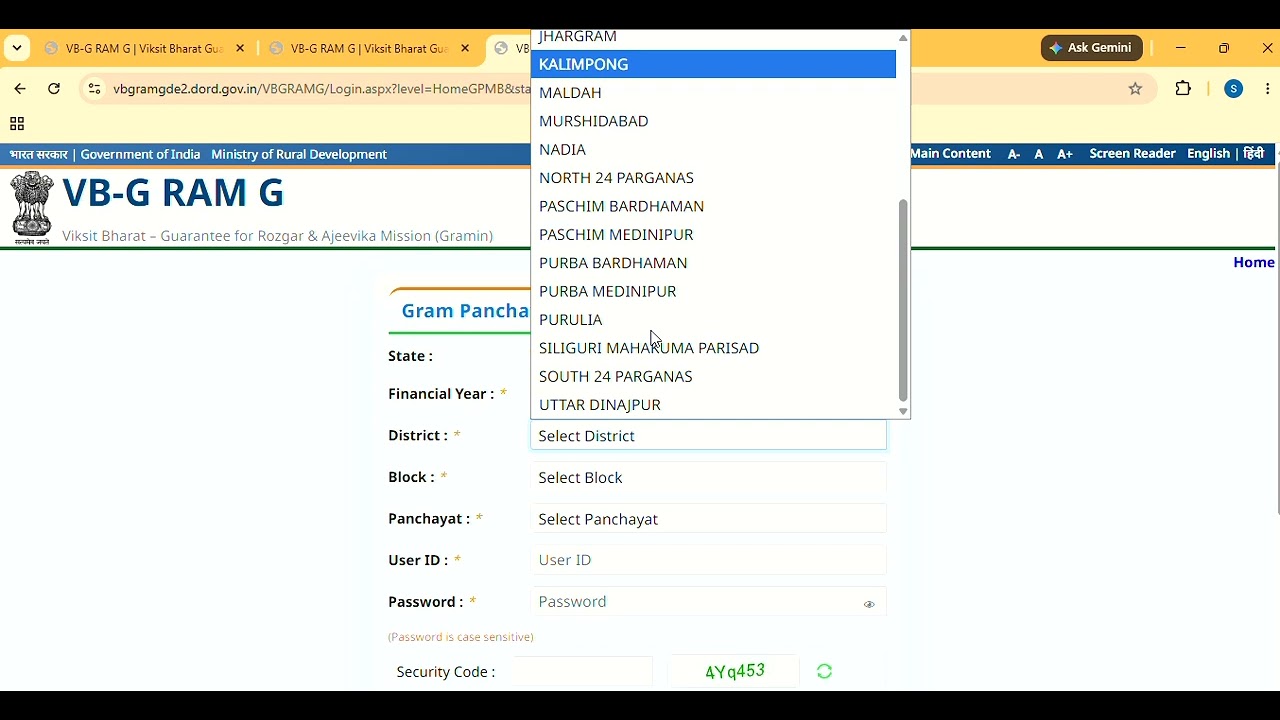
Task: Select UTTAR DINAJPUR district
Action: pos(713,405)
